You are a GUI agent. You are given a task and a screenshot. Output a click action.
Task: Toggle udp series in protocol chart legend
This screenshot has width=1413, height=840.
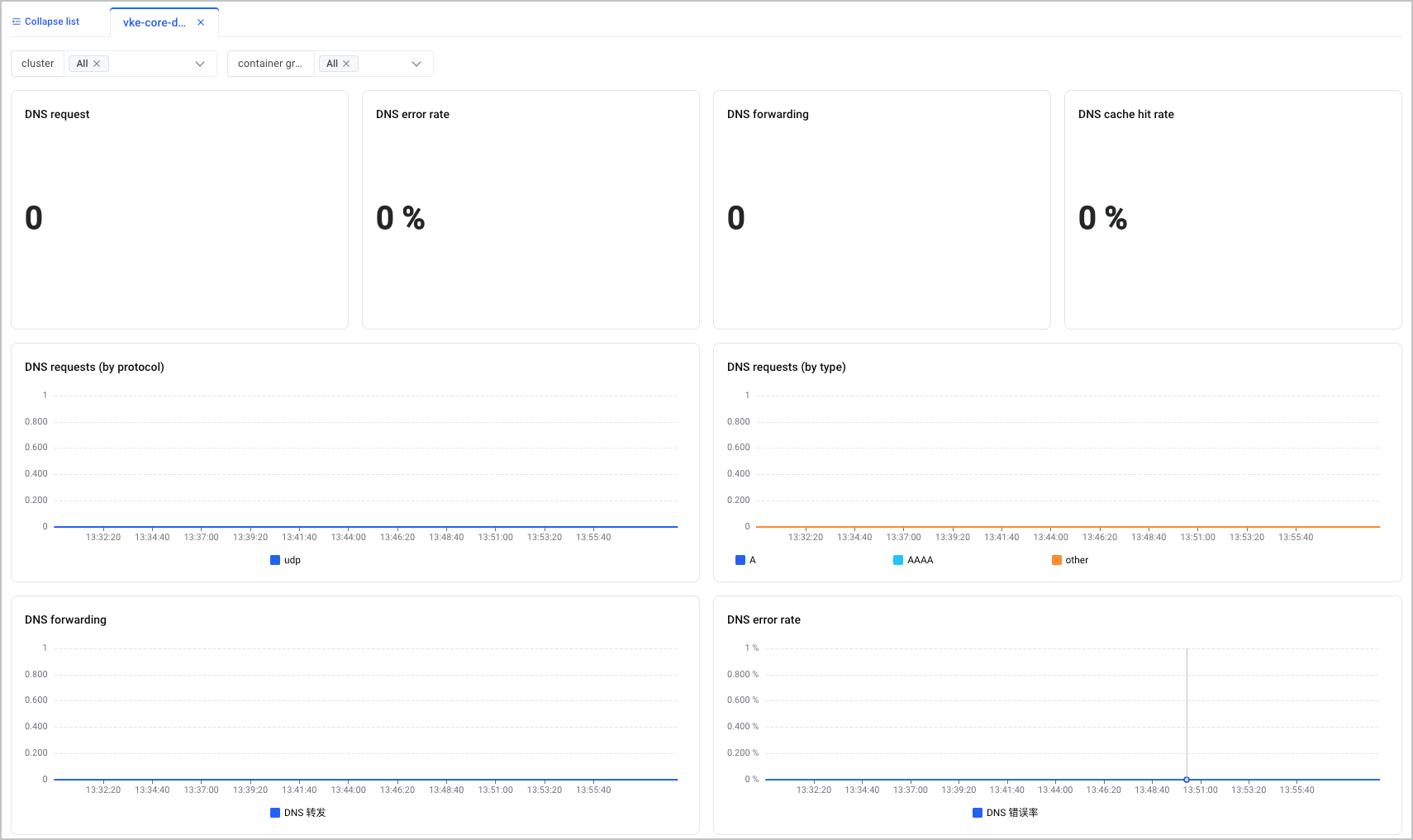pyautogui.click(x=285, y=560)
